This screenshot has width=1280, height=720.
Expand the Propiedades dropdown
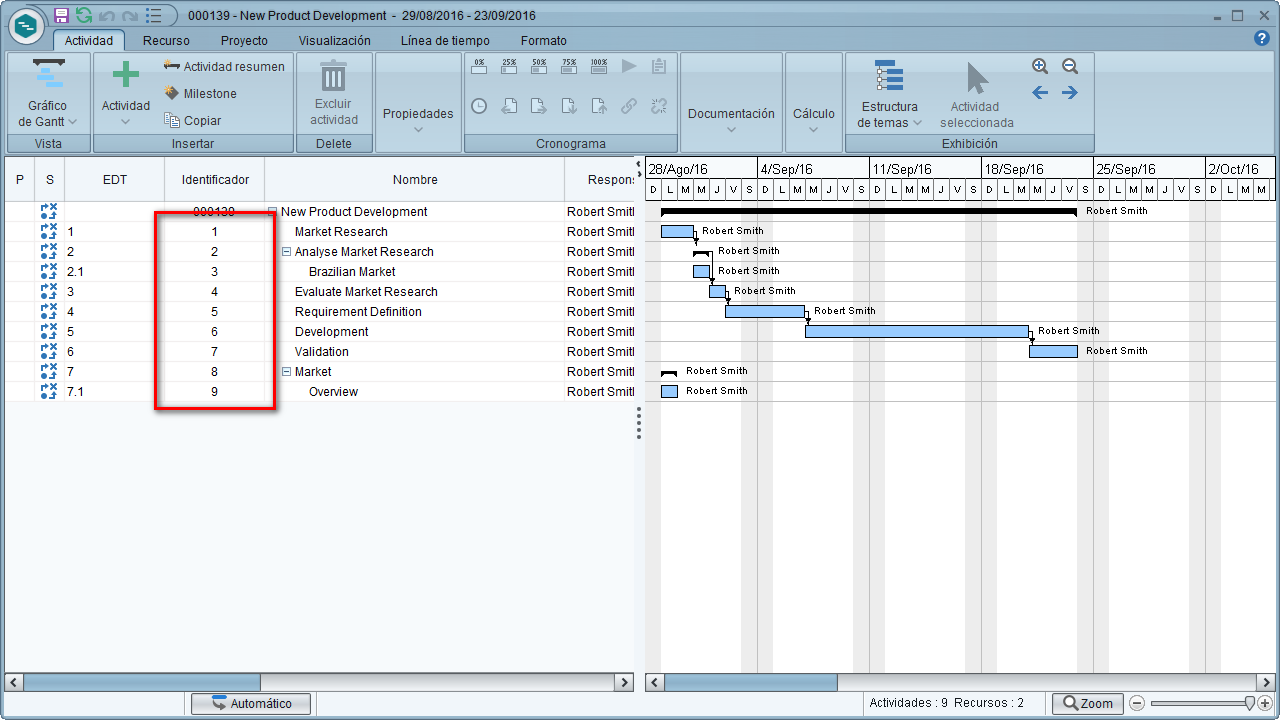point(418,129)
